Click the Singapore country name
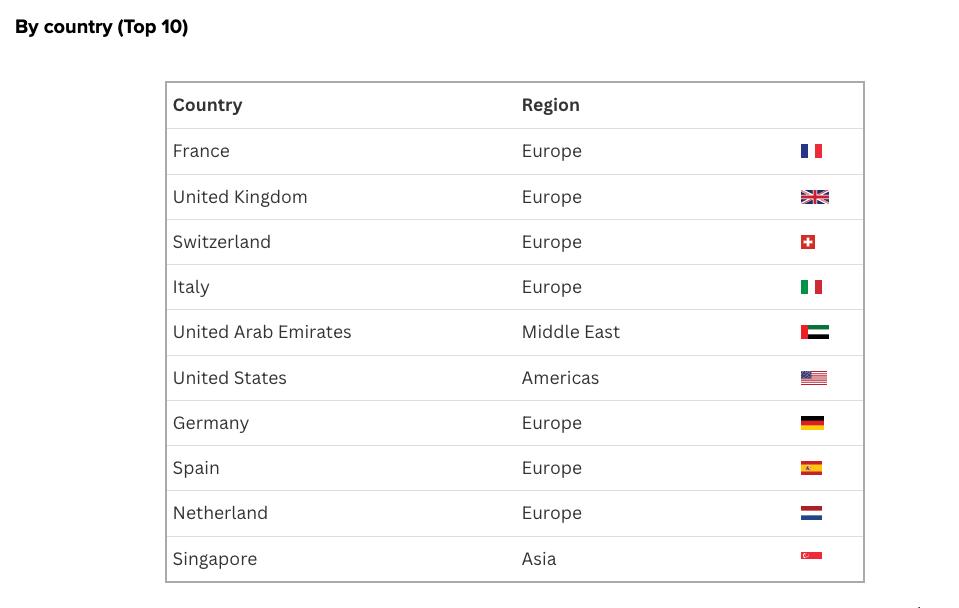 click(214, 559)
